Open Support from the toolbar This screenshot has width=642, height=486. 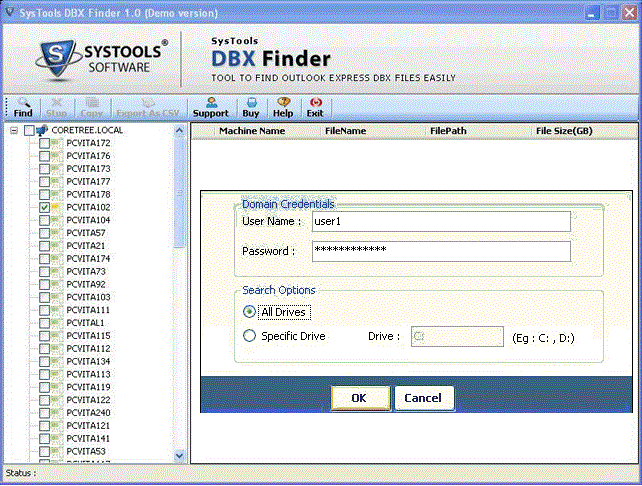coord(211,108)
